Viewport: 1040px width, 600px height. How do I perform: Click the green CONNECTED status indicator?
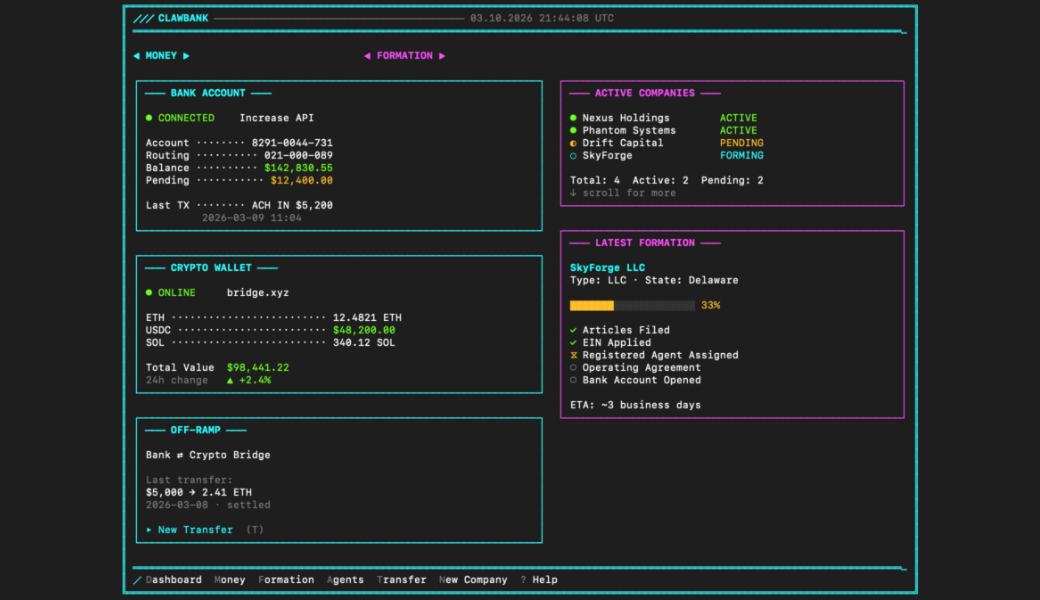[x=150, y=117]
